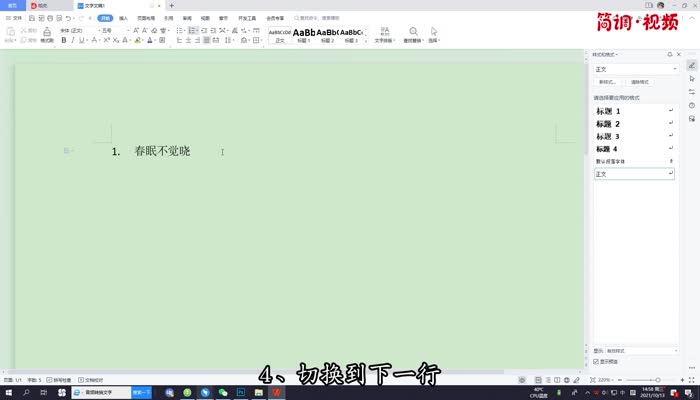Viewport: 700px width, 400px height.
Task: Click the Print icon in quick access
Action: click(50, 18)
